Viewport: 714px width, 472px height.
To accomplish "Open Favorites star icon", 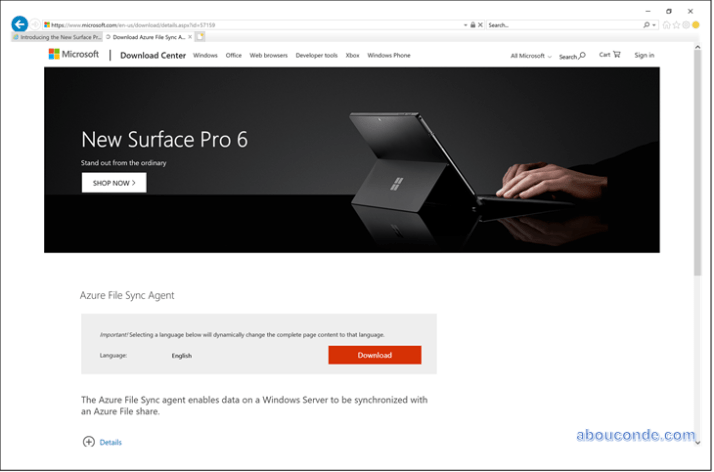I will [676, 25].
